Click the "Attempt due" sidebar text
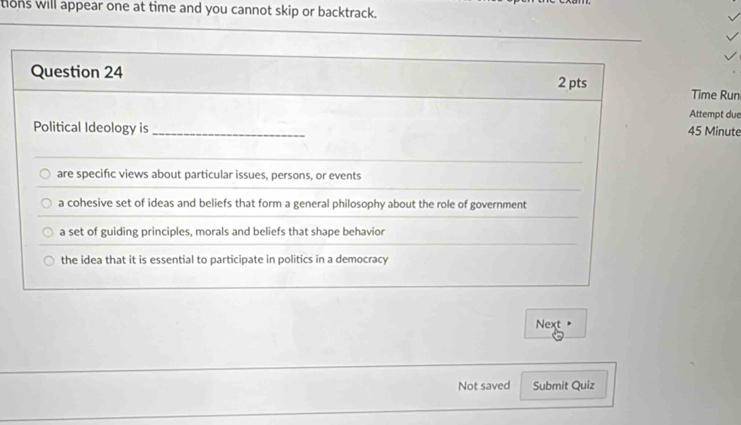Screen dimensions: 741x425 [x=714, y=114]
